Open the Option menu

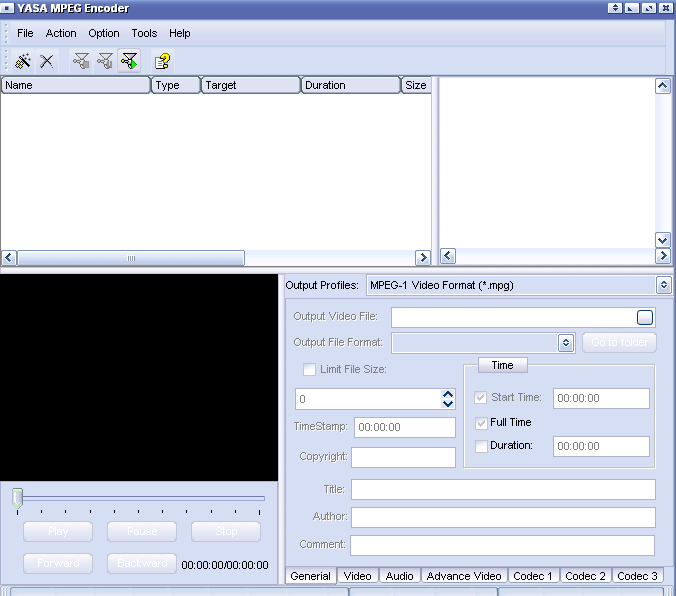[103, 33]
